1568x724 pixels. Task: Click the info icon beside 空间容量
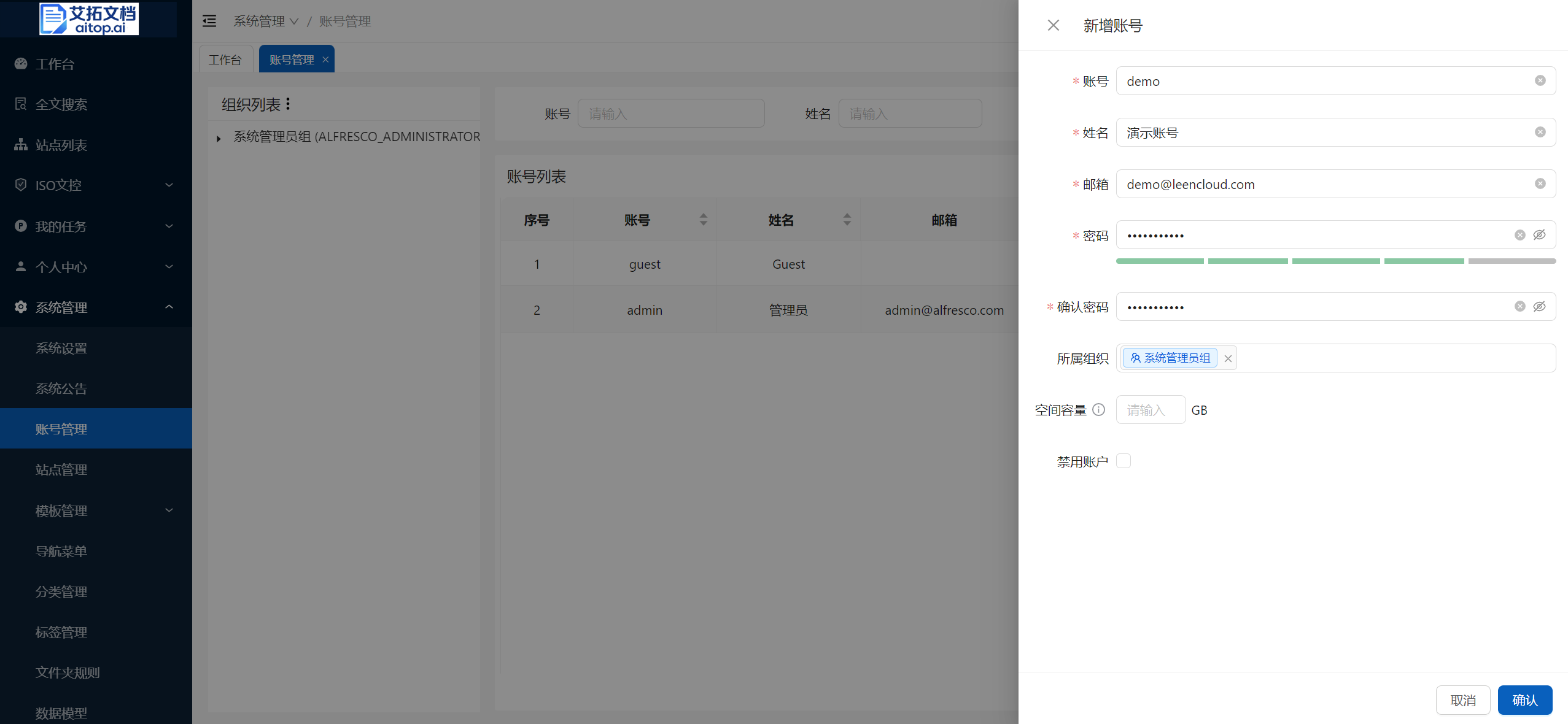tap(1098, 409)
